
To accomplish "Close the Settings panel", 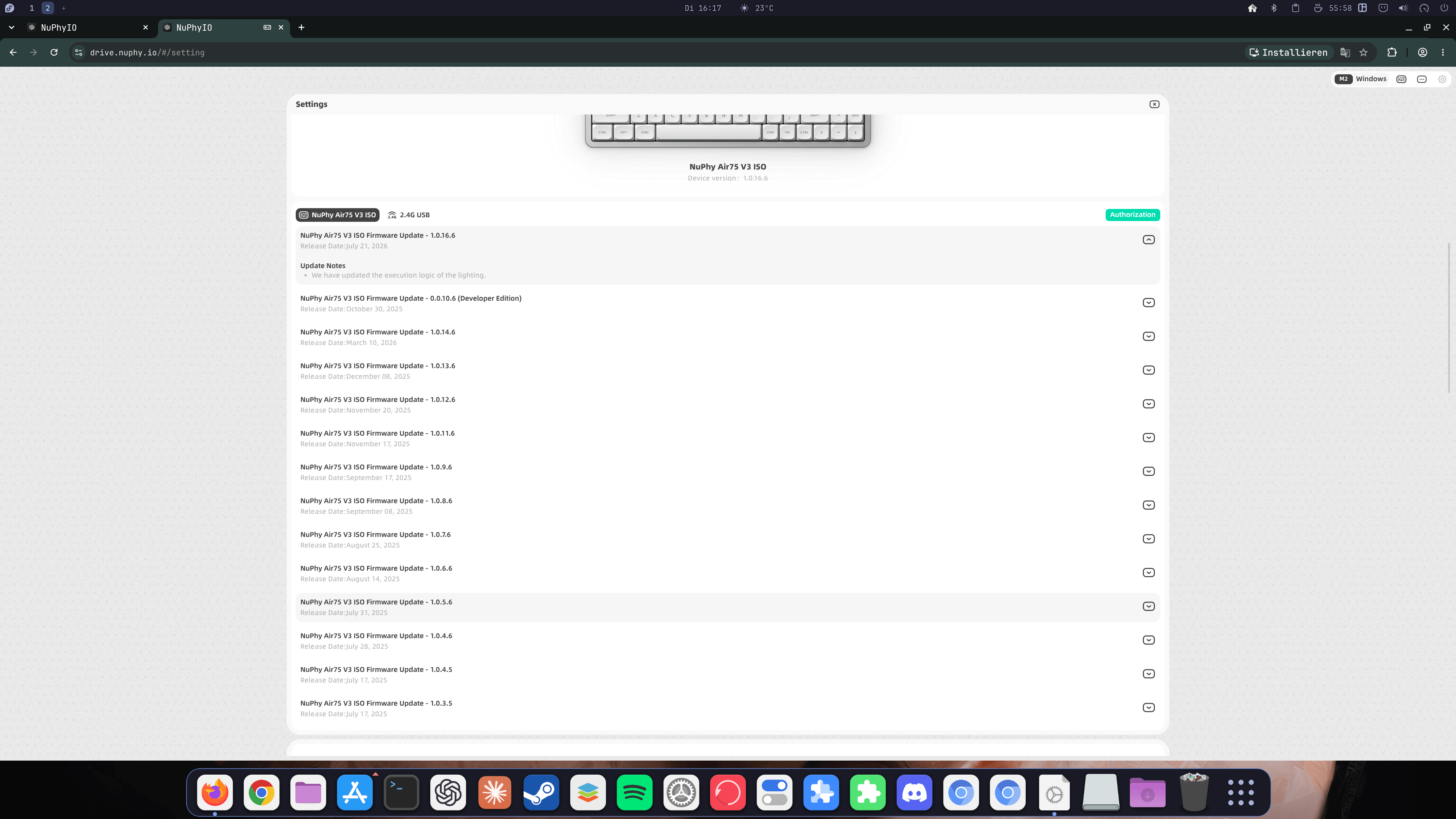I will pyautogui.click(x=1154, y=104).
